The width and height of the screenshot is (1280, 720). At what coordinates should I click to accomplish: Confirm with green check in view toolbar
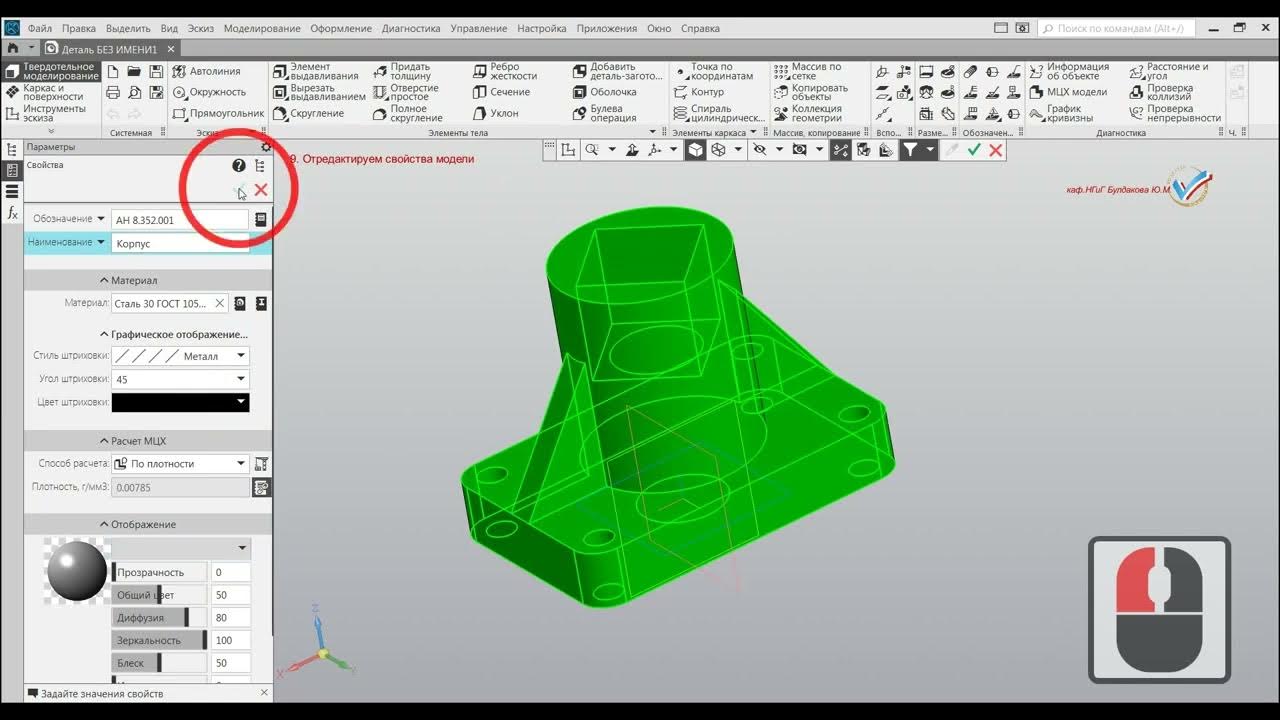click(974, 150)
